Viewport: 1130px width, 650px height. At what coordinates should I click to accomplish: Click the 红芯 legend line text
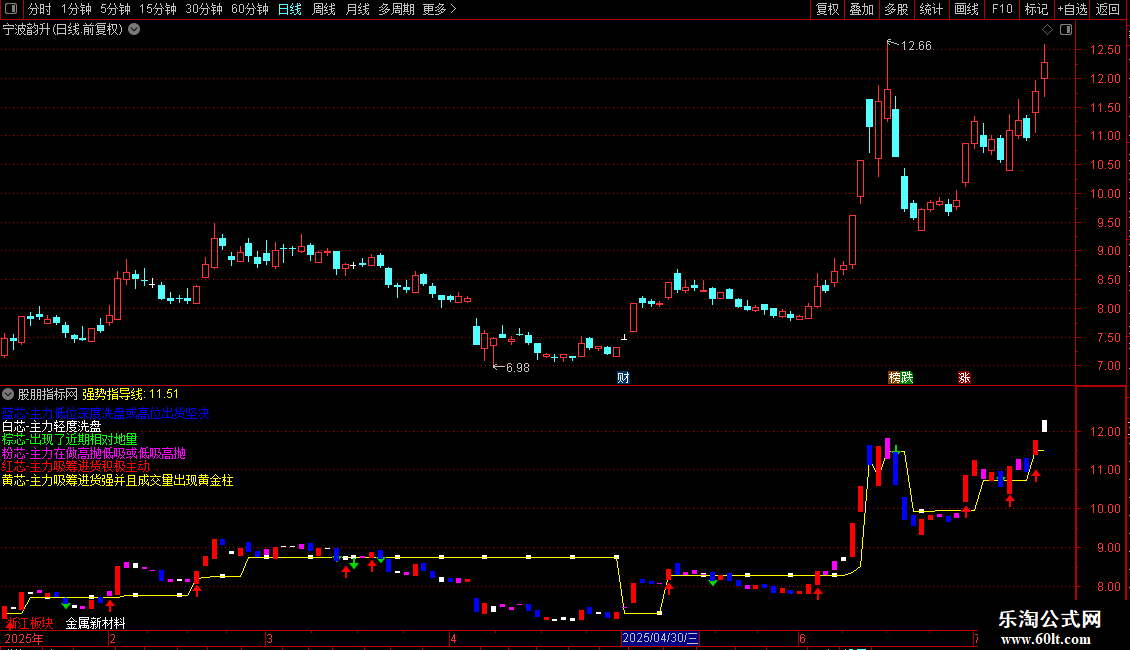click(76, 467)
